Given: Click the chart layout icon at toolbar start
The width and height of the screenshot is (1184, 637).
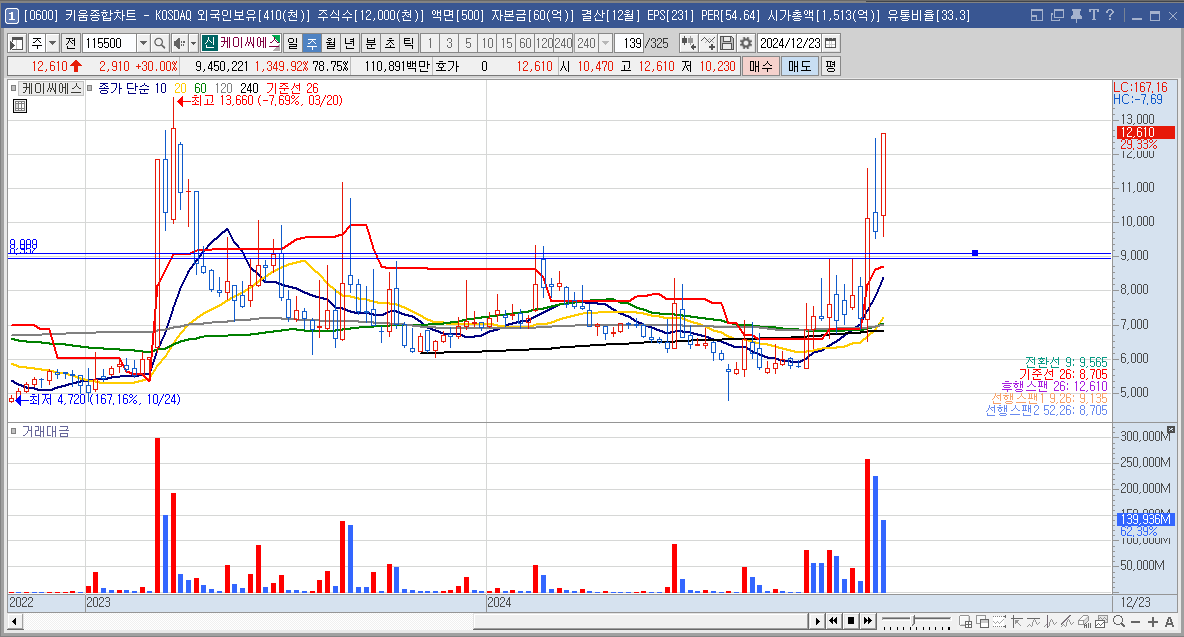Looking at the screenshot, I should [x=17, y=43].
